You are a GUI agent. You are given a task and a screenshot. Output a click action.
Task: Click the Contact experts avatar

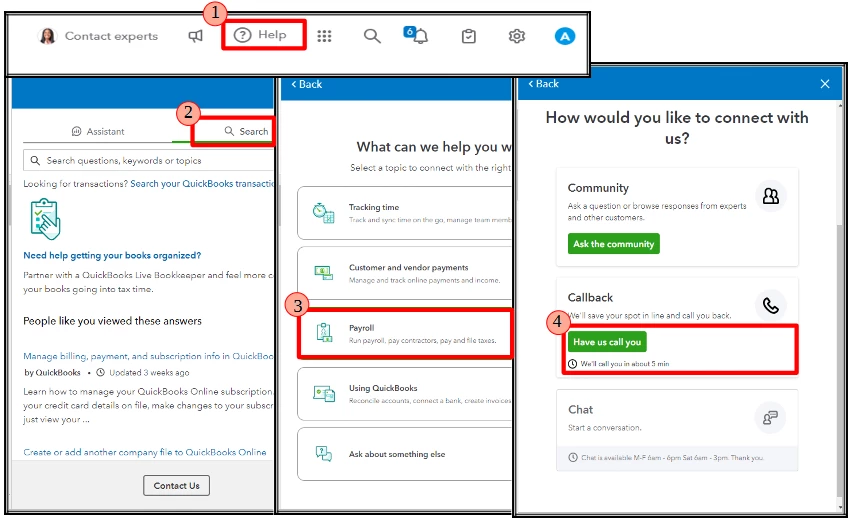(x=47, y=36)
